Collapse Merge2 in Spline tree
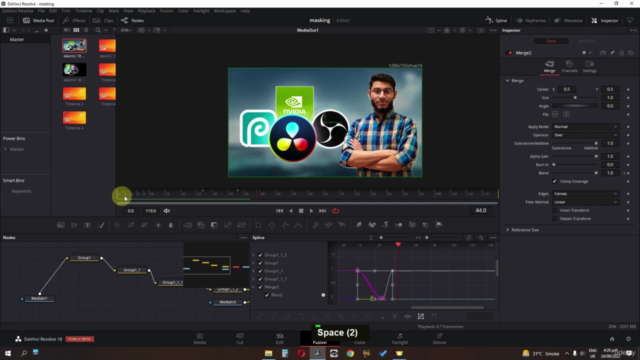 pos(253,287)
